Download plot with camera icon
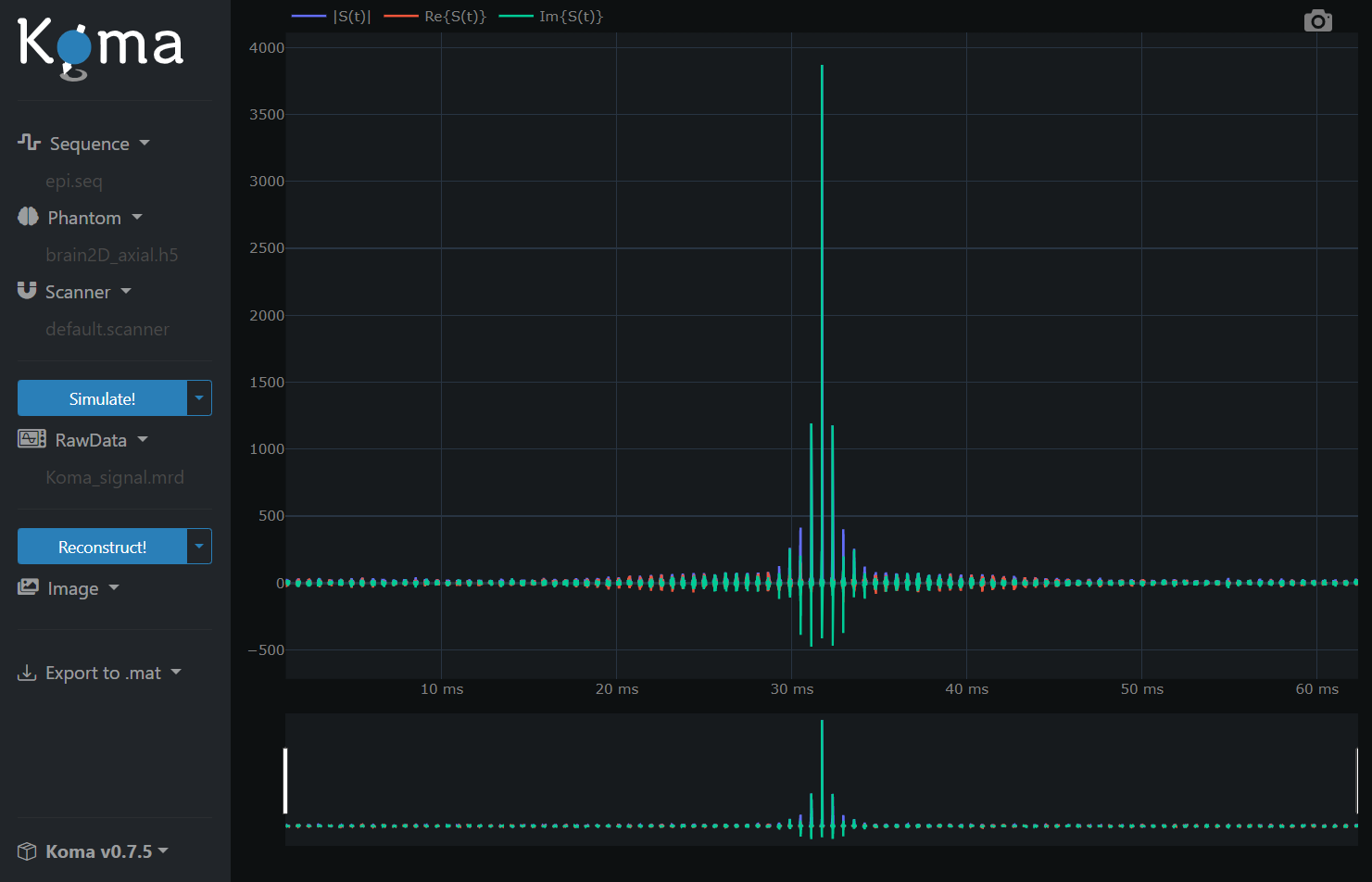This screenshot has height=882, width=1372. tap(1317, 20)
